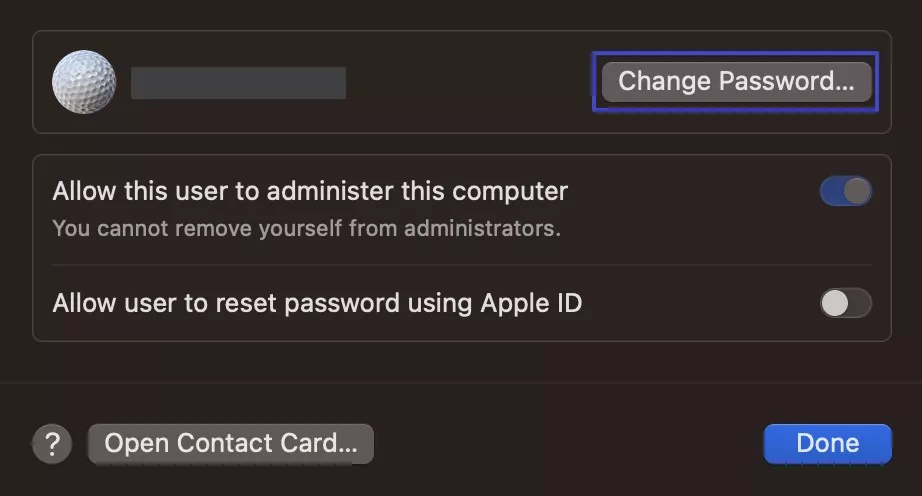Click the golf ball user avatar
The height and width of the screenshot is (496, 922).
point(83,82)
